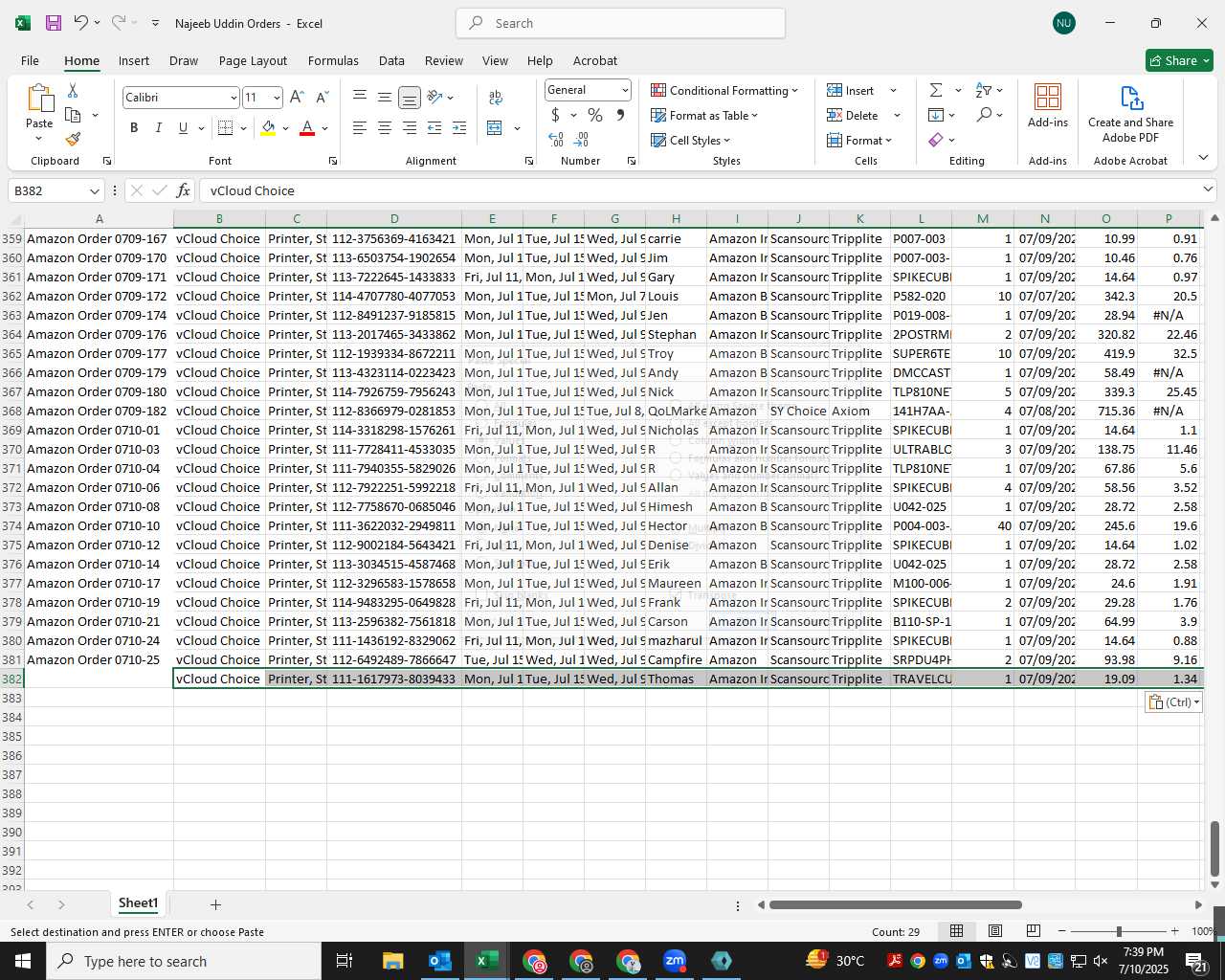Apply the Borders icon

click(x=226, y=128)
